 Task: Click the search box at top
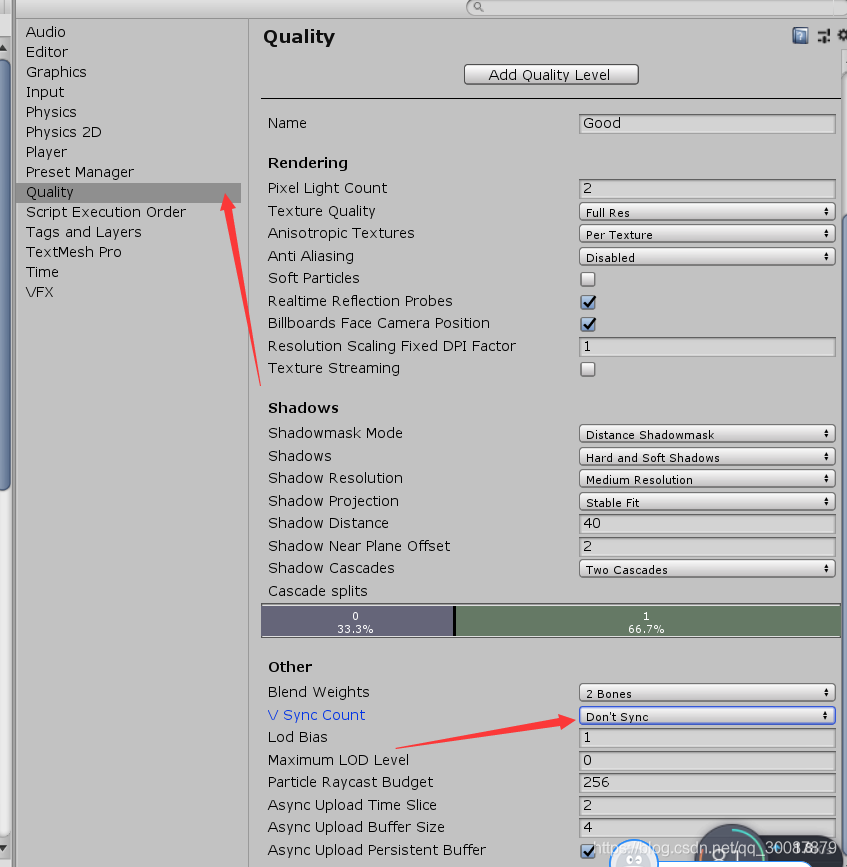(x=657, y=7)
